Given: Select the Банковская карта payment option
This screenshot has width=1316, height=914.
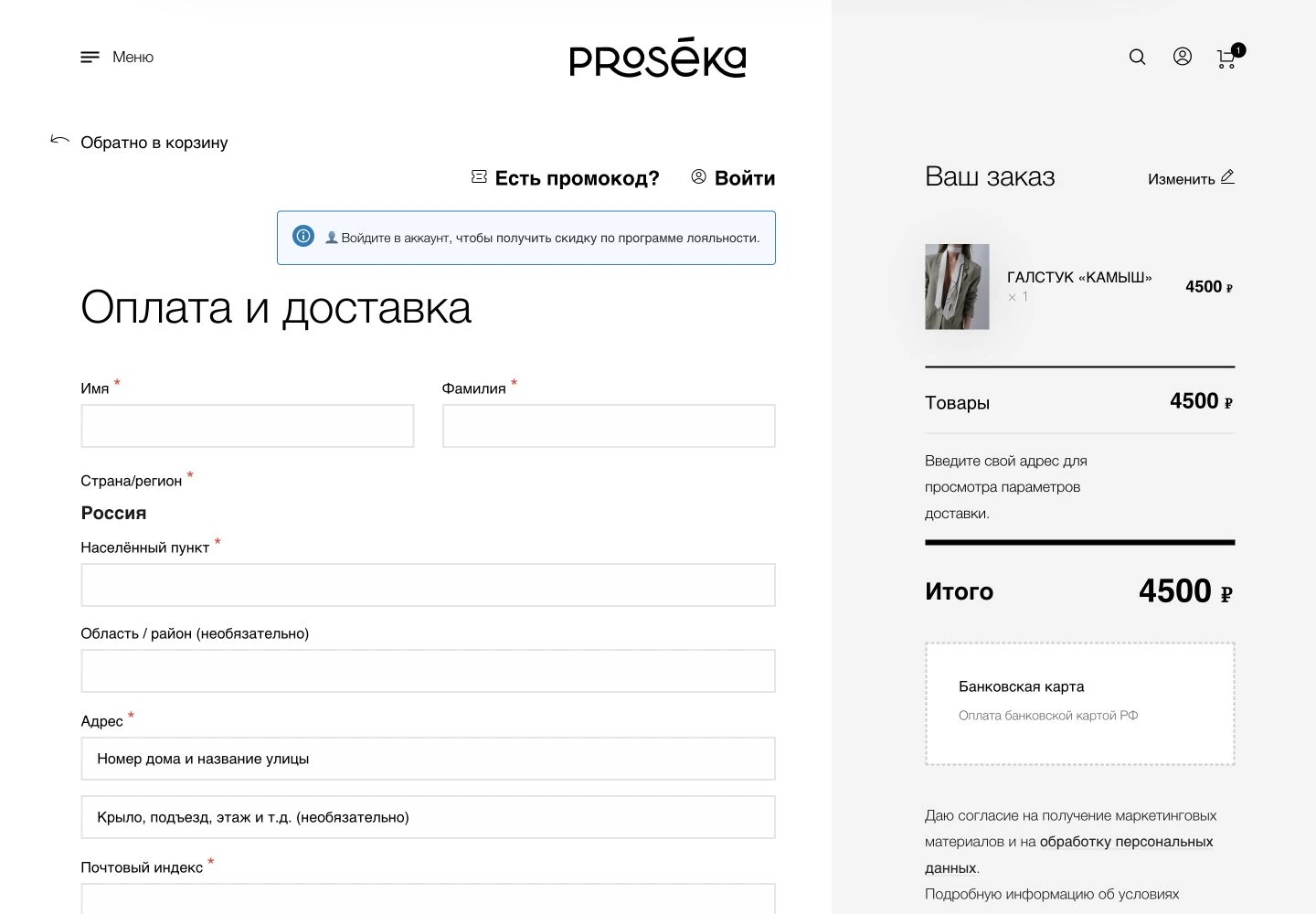Looking at the screenshot, I should 1080,704.
